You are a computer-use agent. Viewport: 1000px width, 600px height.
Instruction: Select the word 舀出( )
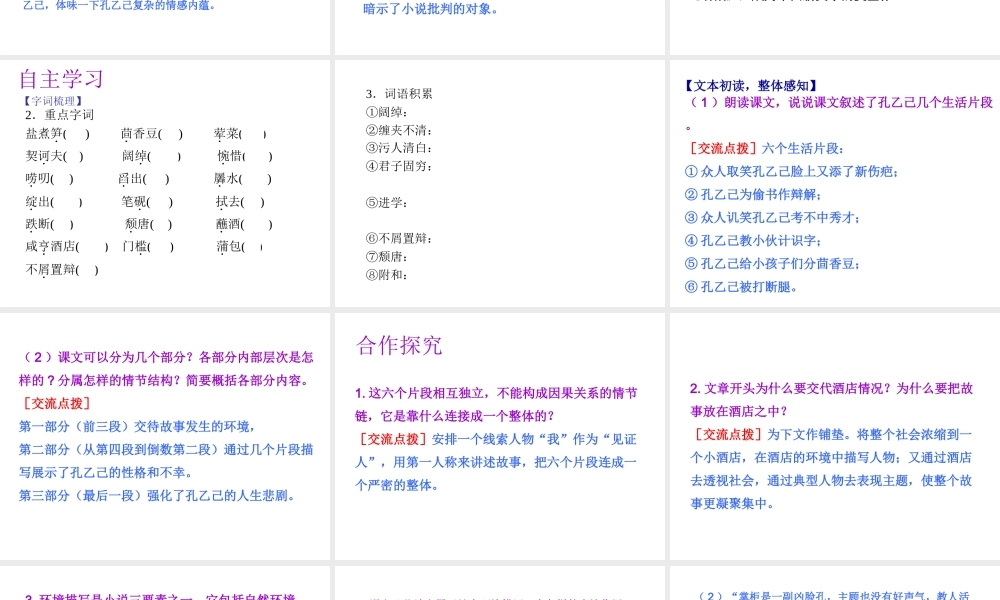coord(143,179)
